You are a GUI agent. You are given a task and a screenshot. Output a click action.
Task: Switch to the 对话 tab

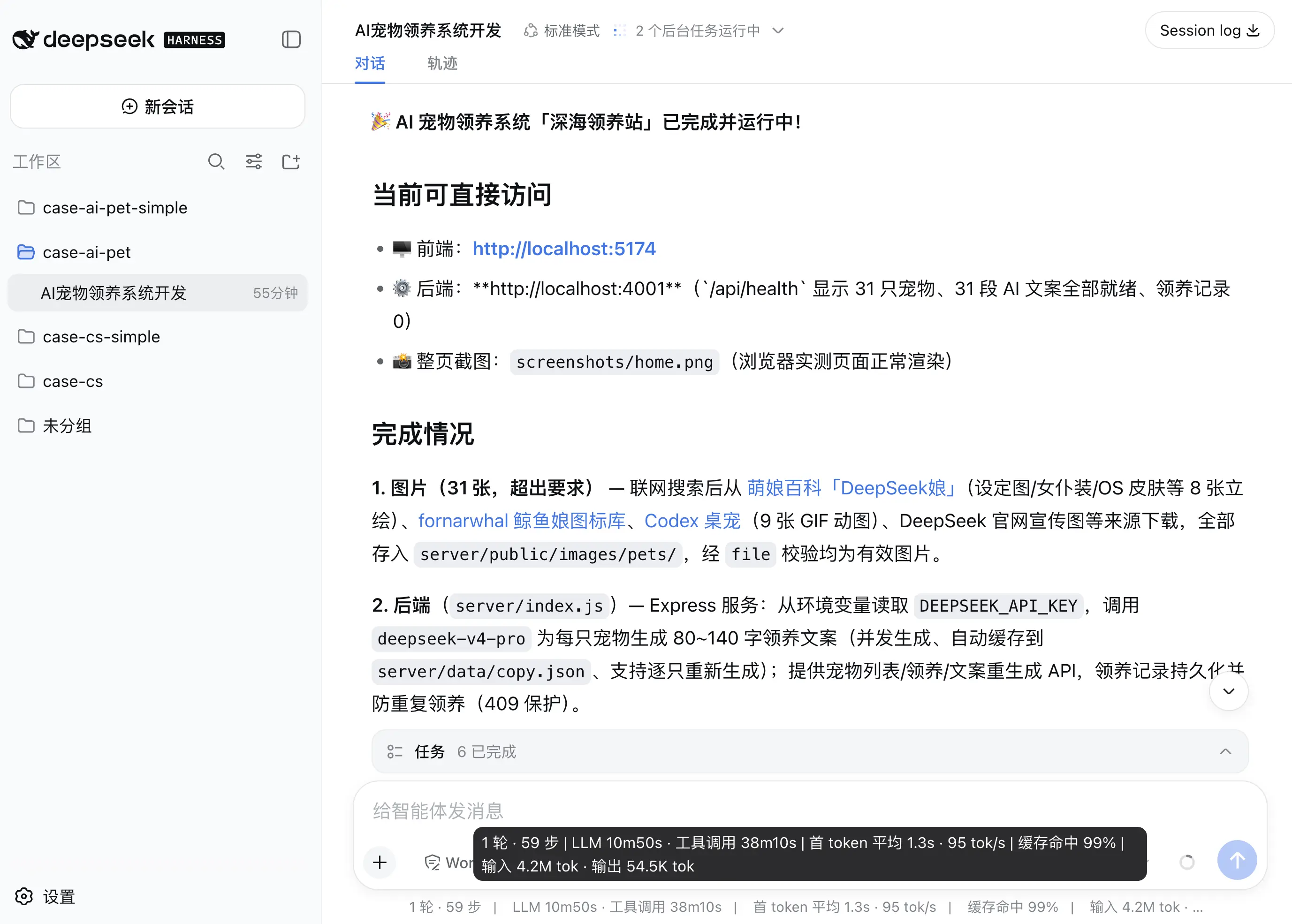[x=370, y=63]
